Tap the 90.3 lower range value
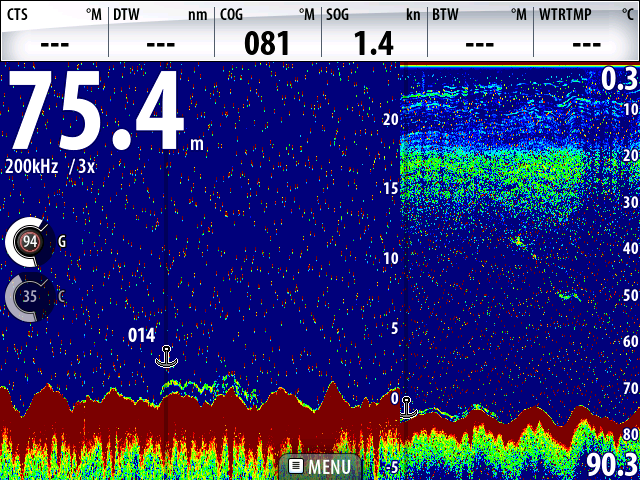This screenshot has height=480, width=640. click(x=612, y=465)
